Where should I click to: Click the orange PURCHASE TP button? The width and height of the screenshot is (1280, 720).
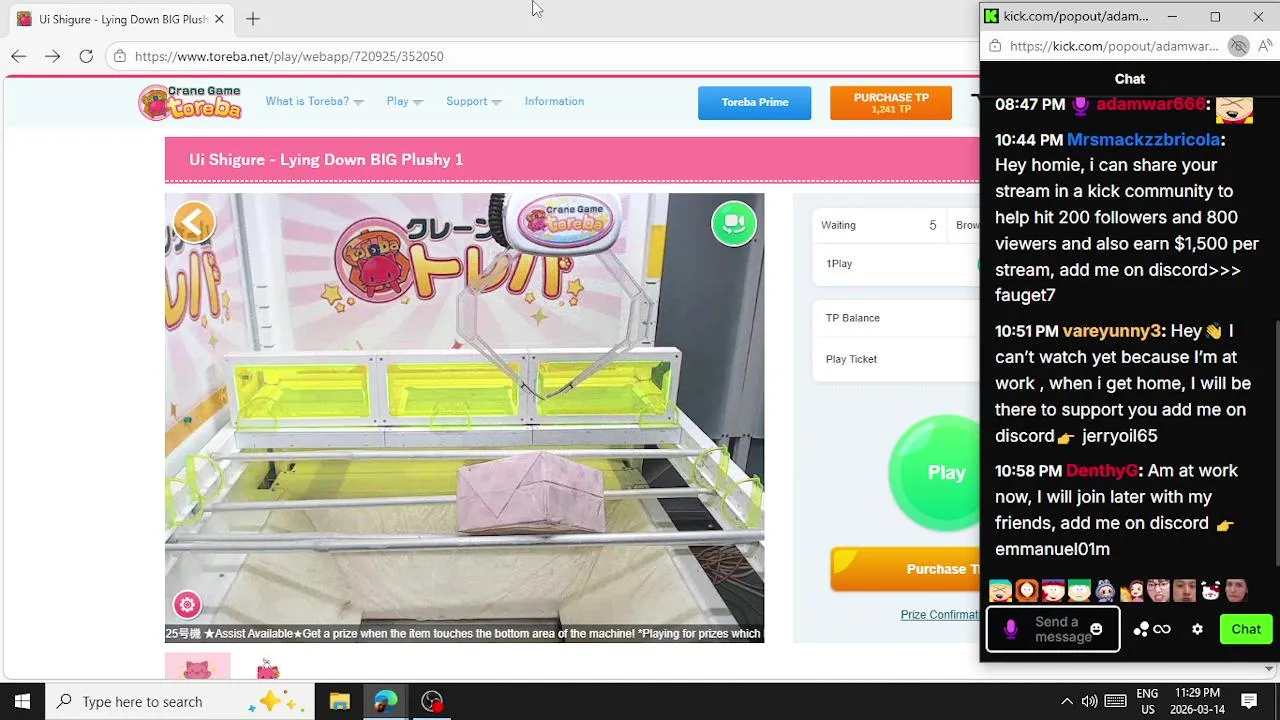point(891,103)
